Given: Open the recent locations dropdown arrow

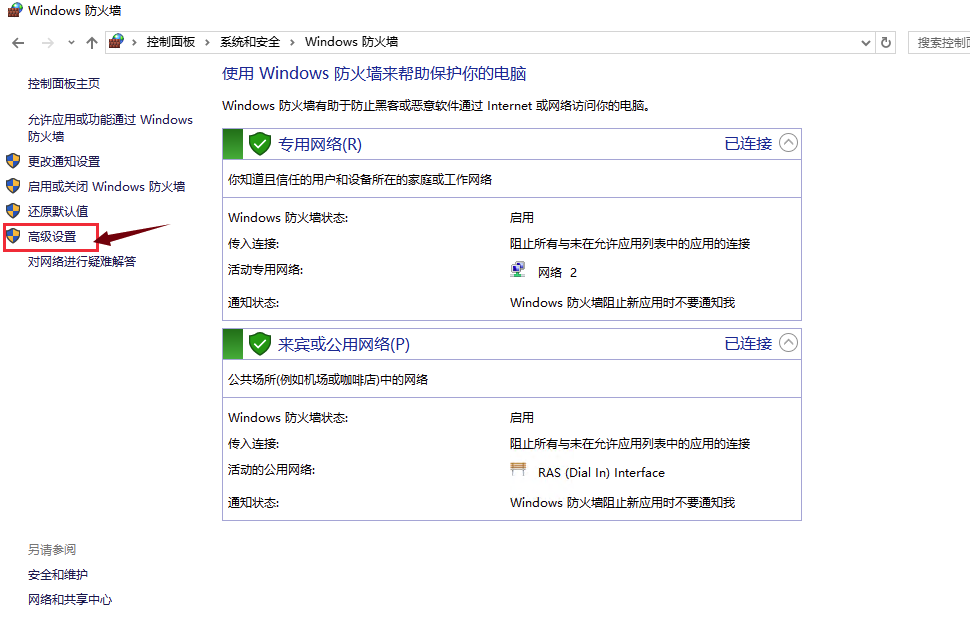Looking at the screenshot, I should pyautogui.click(x=71, y=42).
